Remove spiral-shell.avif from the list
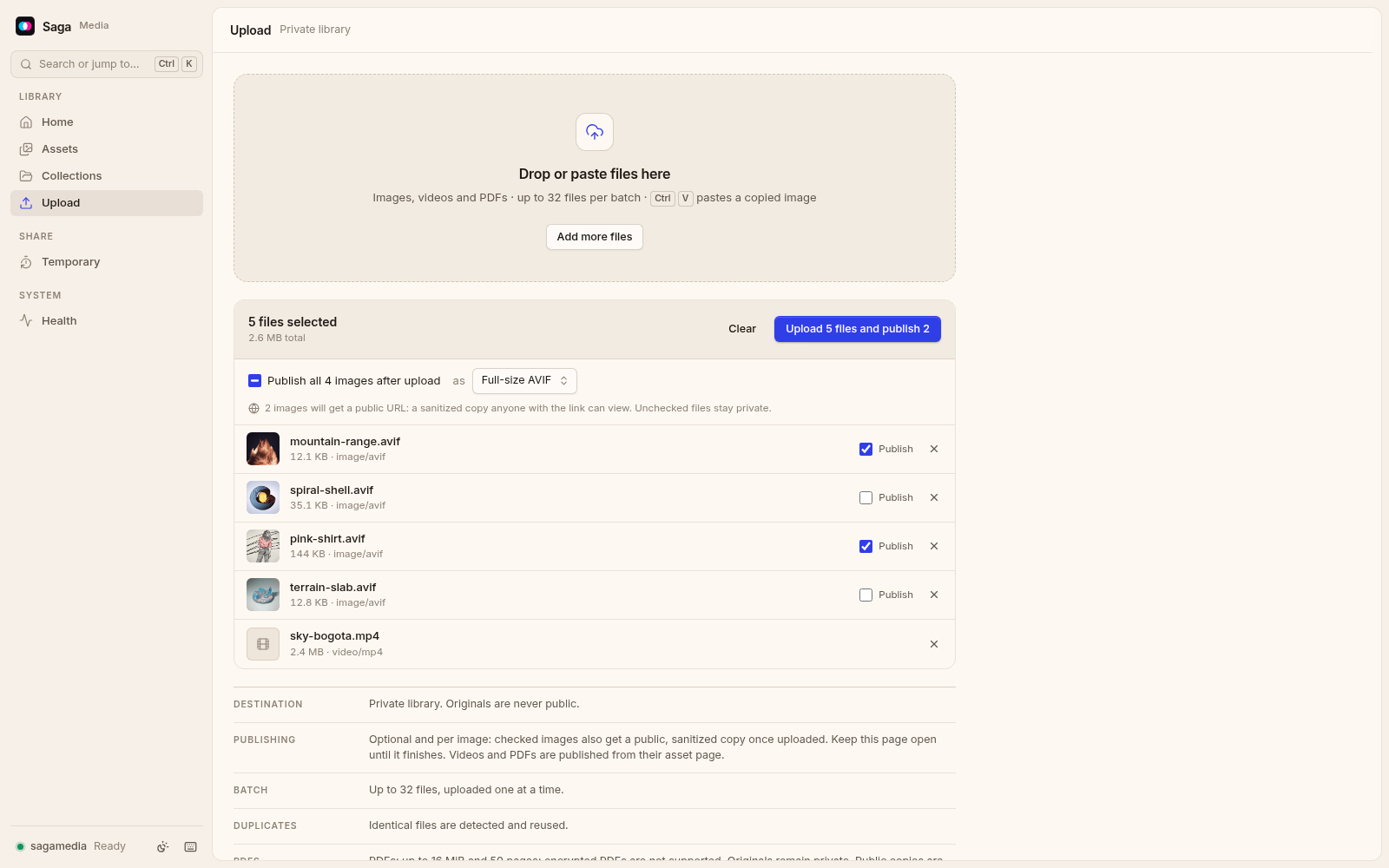This screenshot has width=1389, height=868. [x=934, y=497]
